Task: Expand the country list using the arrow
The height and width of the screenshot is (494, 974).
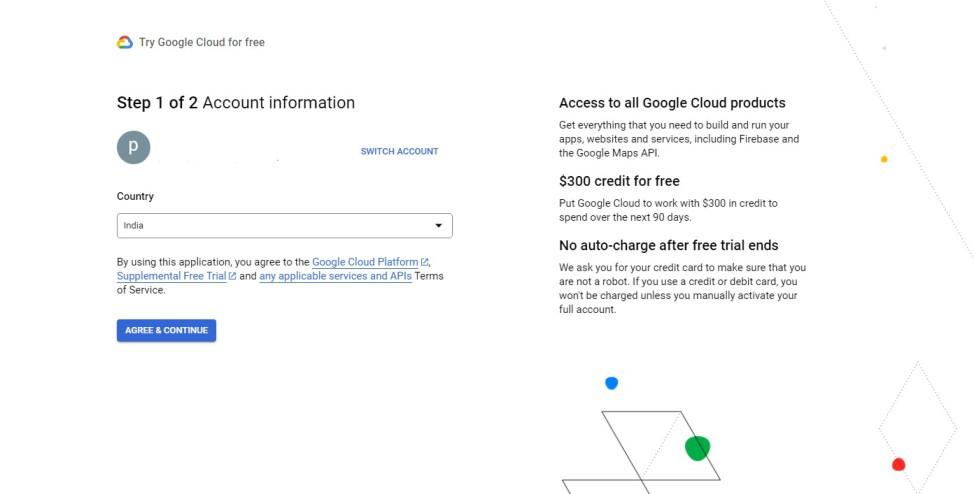Action: tap(438, 226)
